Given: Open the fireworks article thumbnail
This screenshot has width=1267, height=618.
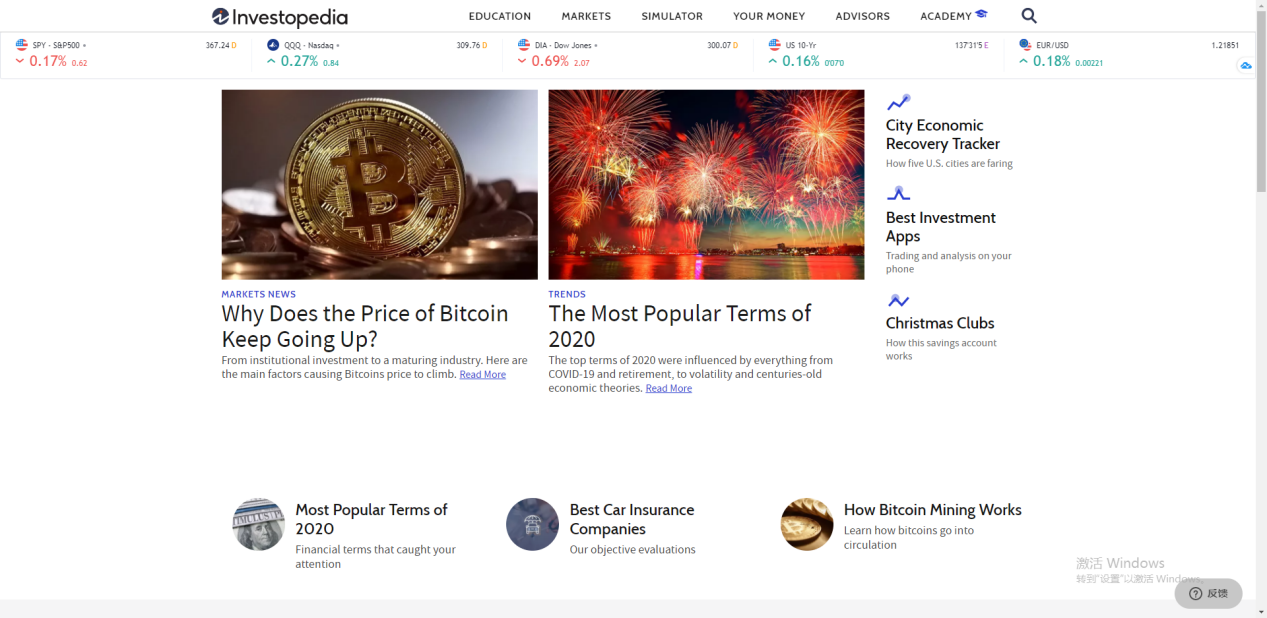Looking at the screenshot, I should pos(706,184).
